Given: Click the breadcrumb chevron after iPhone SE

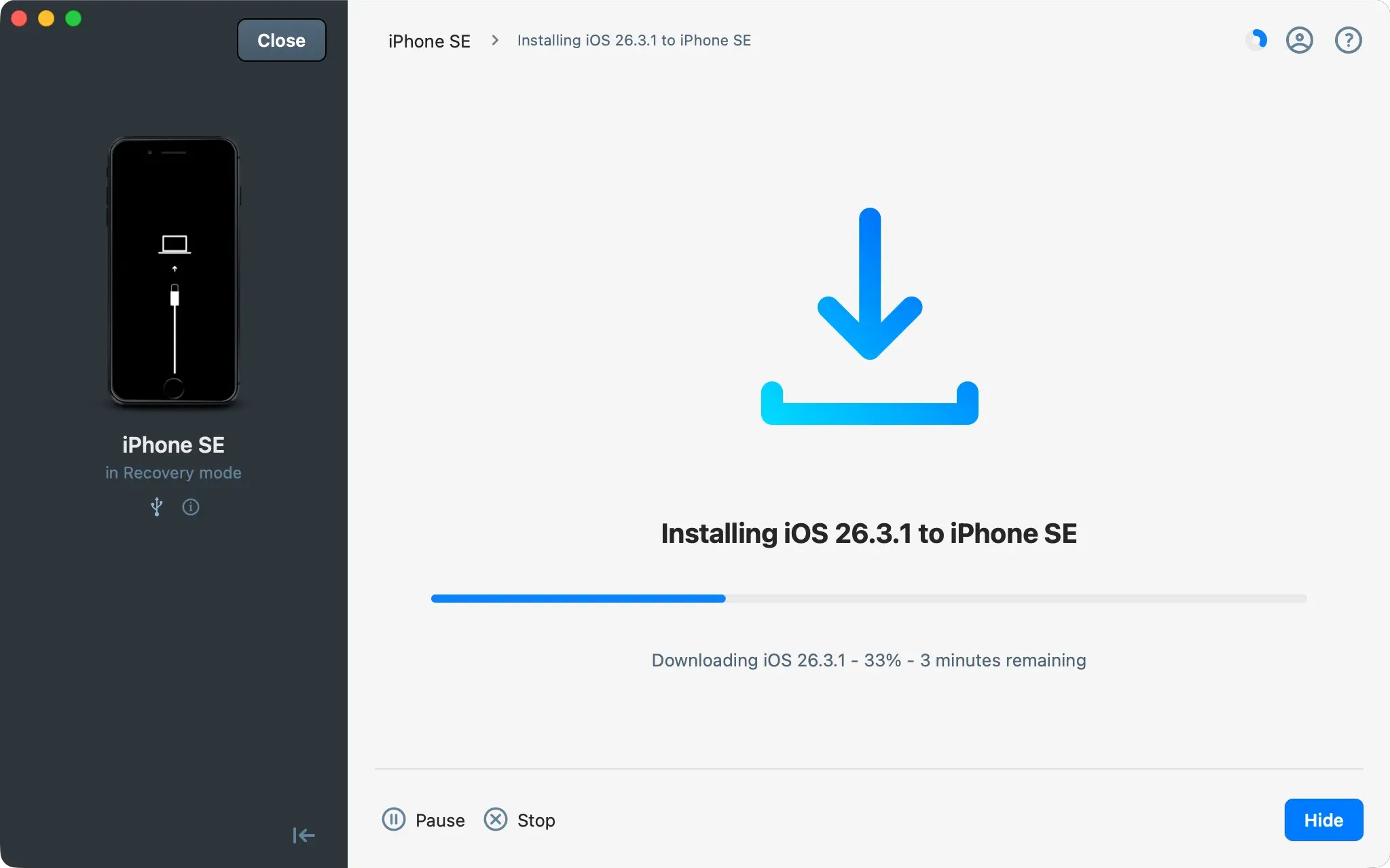Looking at the screenshot, I should coord(495,40).
